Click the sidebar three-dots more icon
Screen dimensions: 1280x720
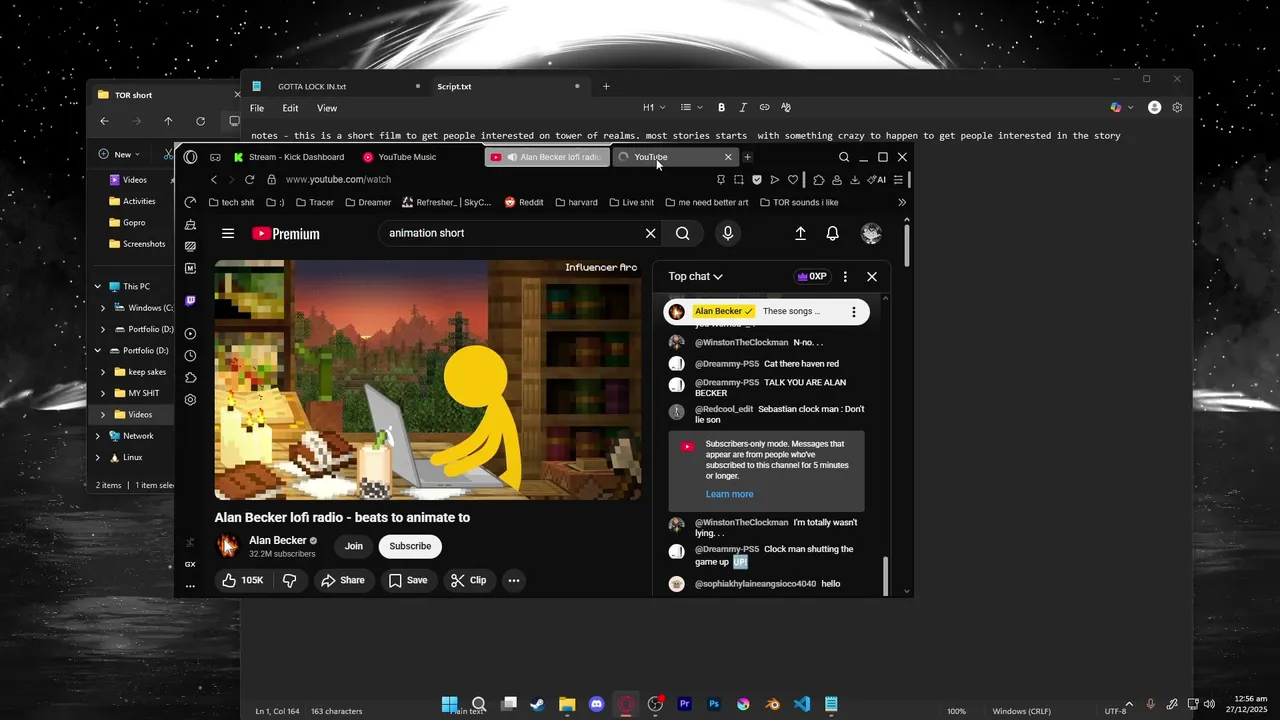point(190,586)
